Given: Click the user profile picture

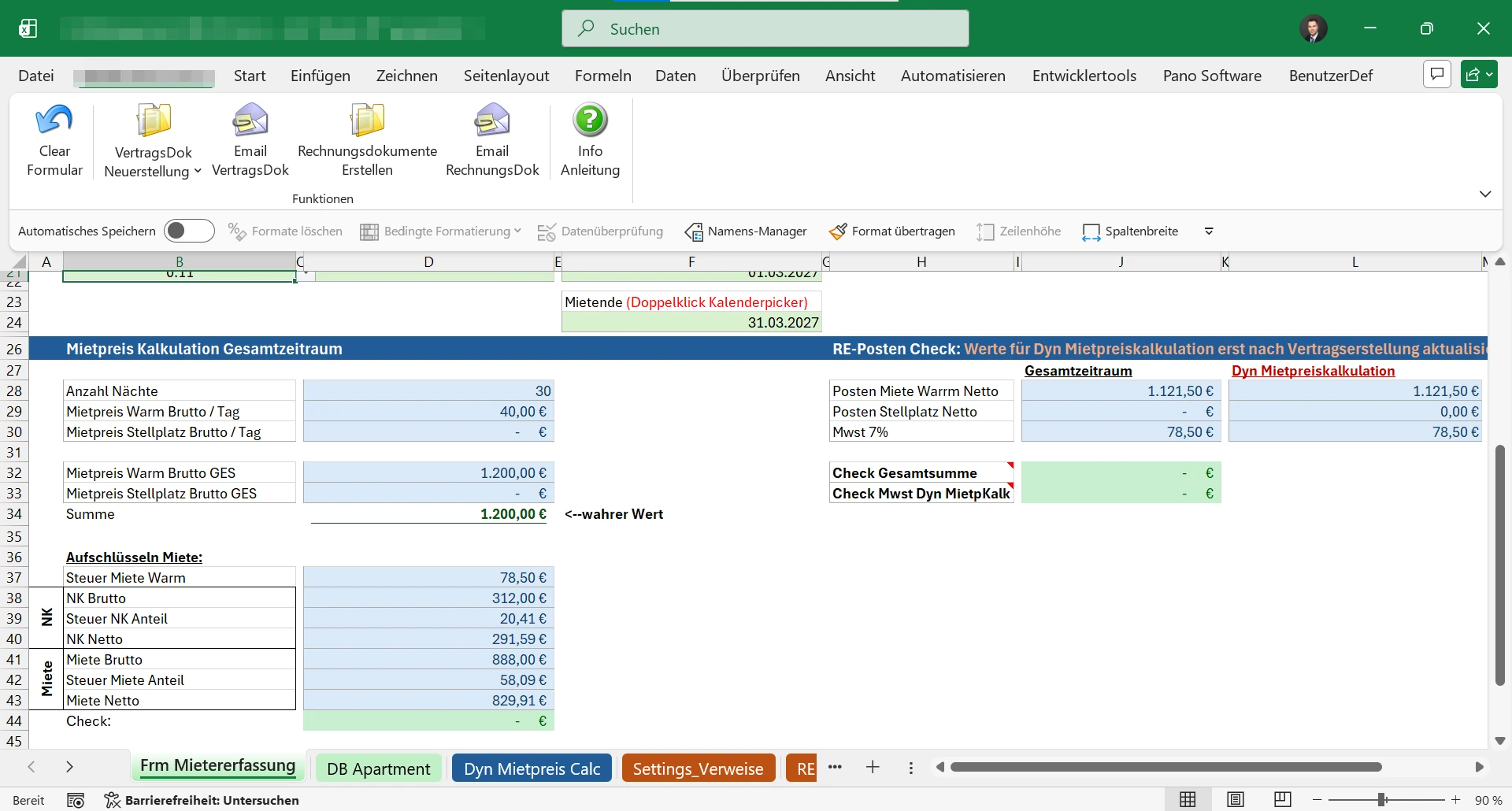Looking at the screenshot, I should [1313, 29].
